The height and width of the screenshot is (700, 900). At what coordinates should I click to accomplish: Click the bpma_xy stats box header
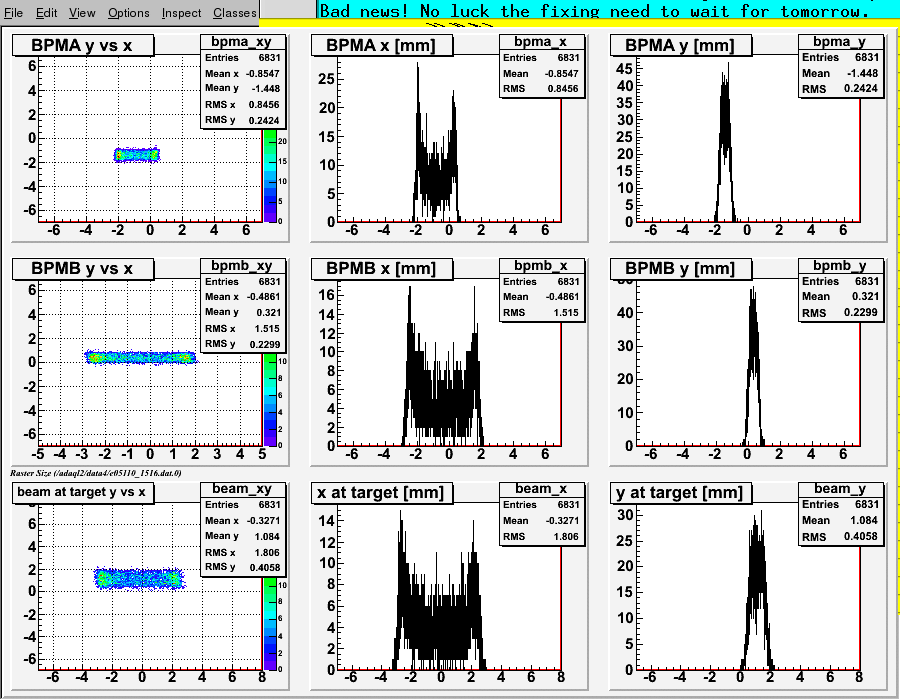241,41
